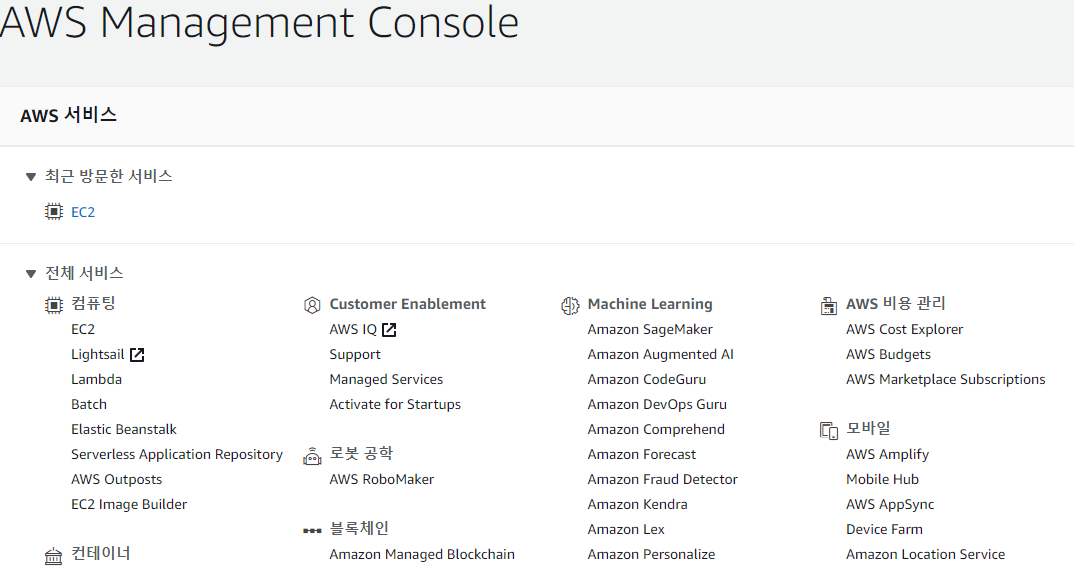Open Mobile Hub
Screen dimensions: 1074x573
click(882, 479)
